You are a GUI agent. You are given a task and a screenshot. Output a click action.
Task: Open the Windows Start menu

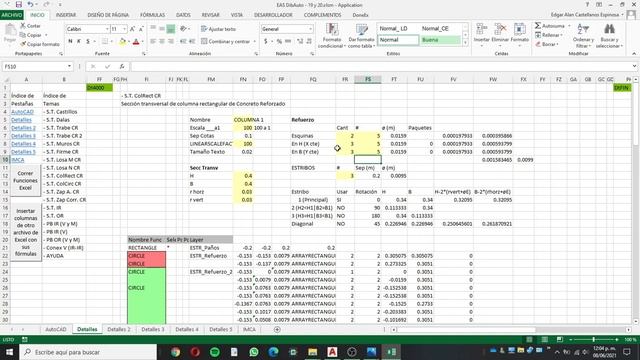click(9, 352)
